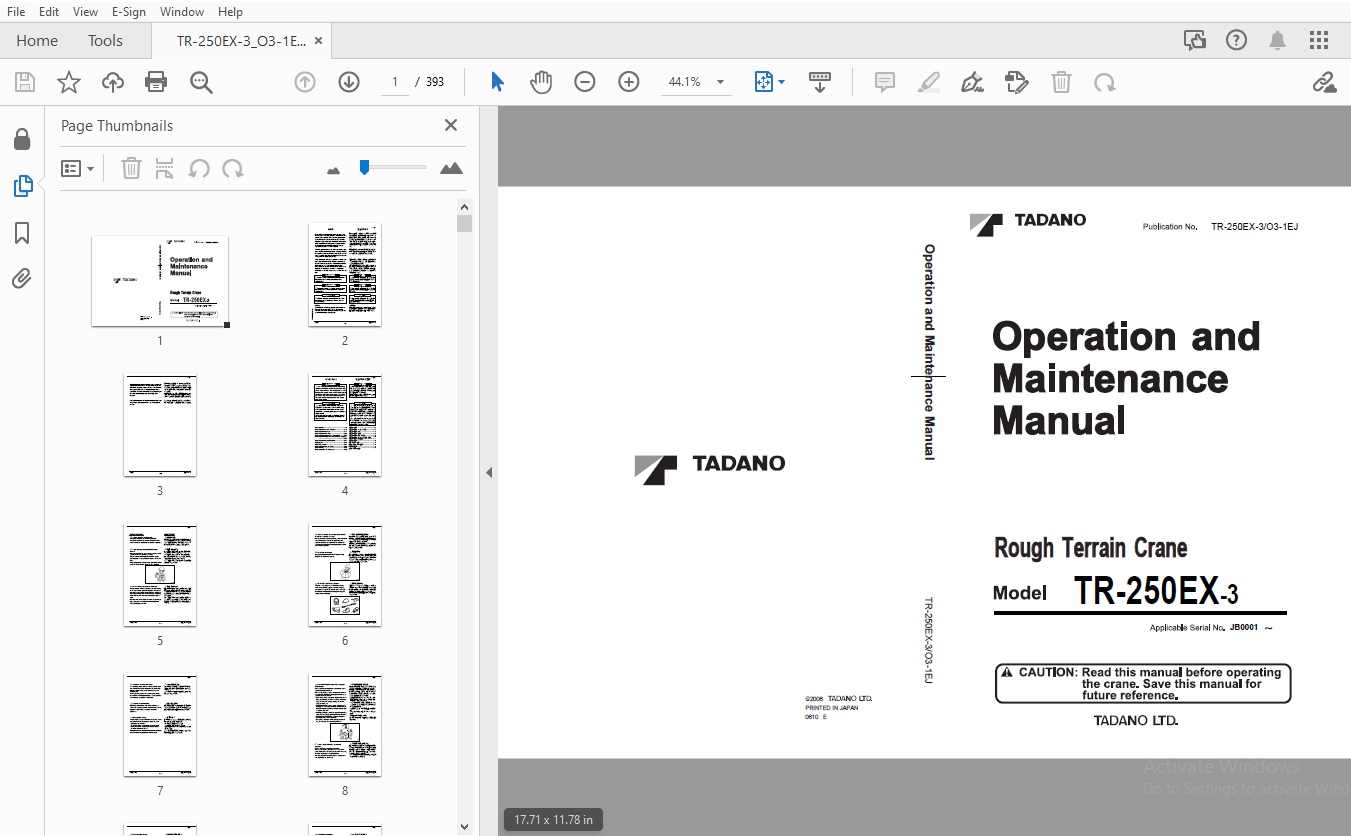Zoom in with the plus icon
Screen dimensions: 1351x836
coord(629,82)
